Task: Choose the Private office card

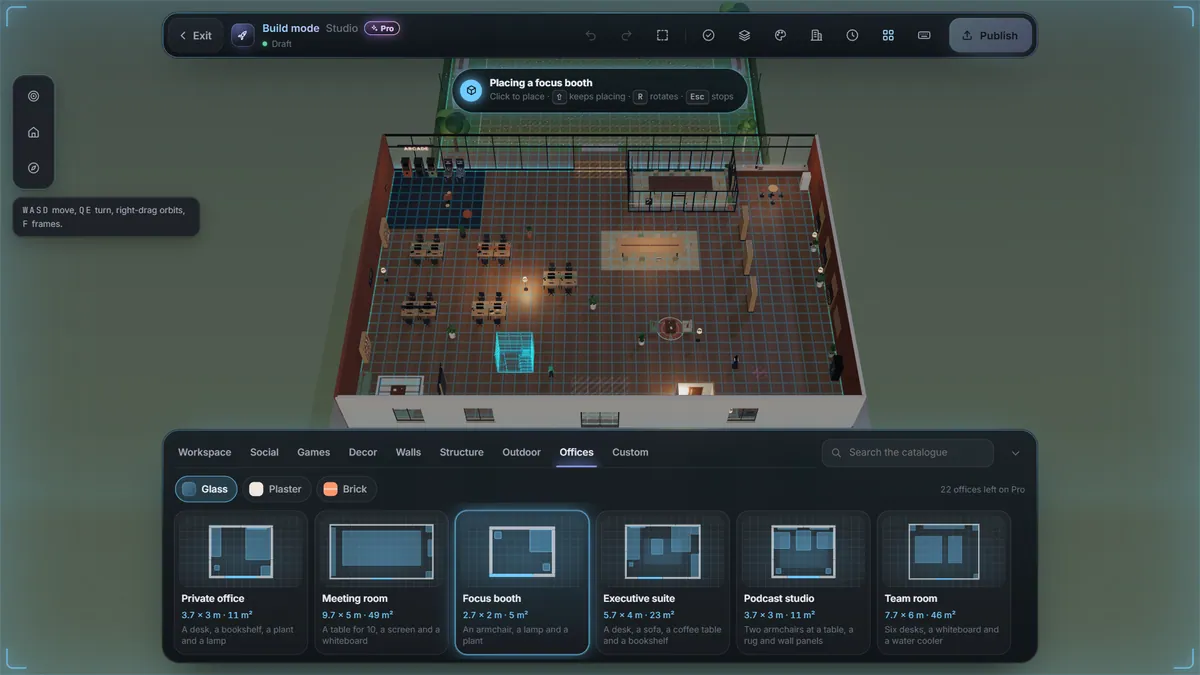Action: pos(241,583)
